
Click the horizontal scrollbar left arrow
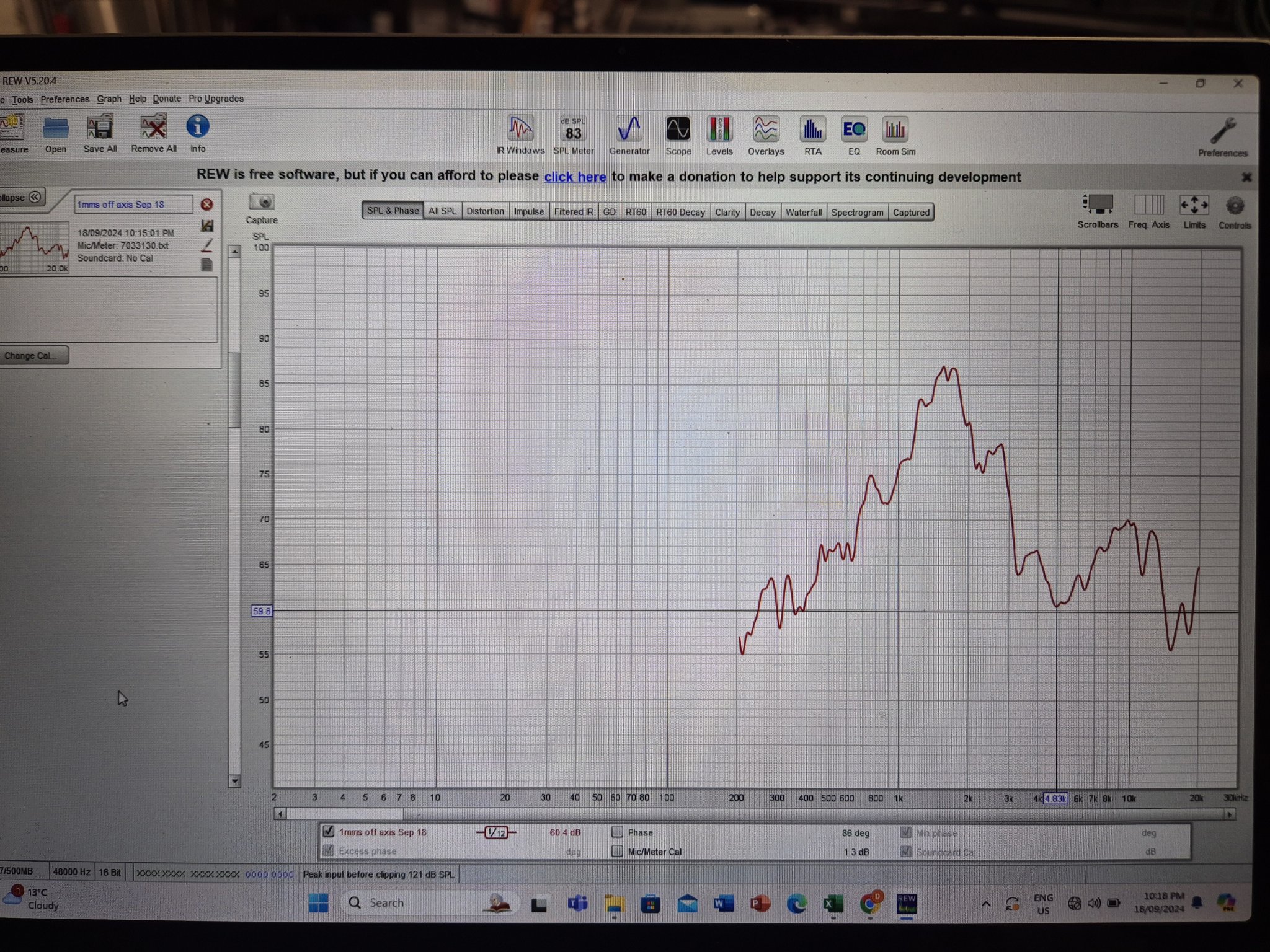click(280, 814)
